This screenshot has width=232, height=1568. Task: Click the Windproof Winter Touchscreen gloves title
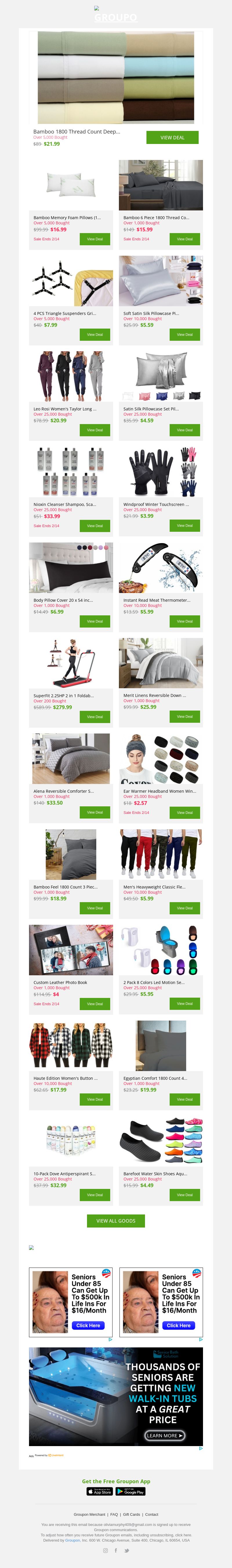(156, 504)
